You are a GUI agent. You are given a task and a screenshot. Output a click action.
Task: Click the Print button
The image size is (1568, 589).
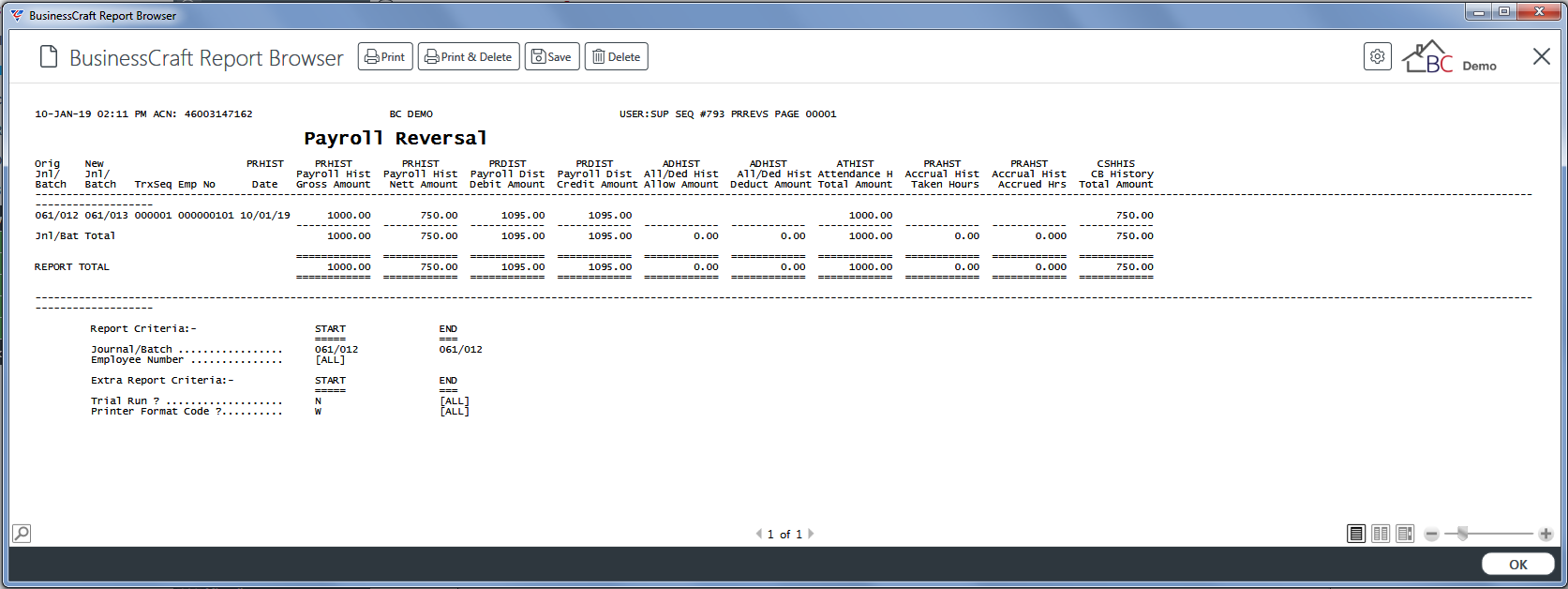pyautogui.click(x=385, y=56)
